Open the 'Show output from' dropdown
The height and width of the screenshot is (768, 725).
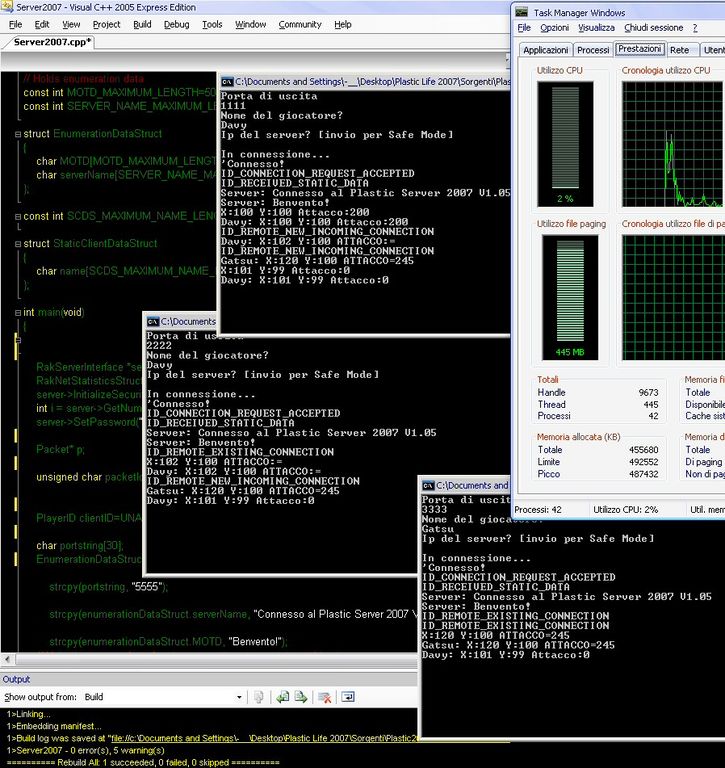coord(239,697)
